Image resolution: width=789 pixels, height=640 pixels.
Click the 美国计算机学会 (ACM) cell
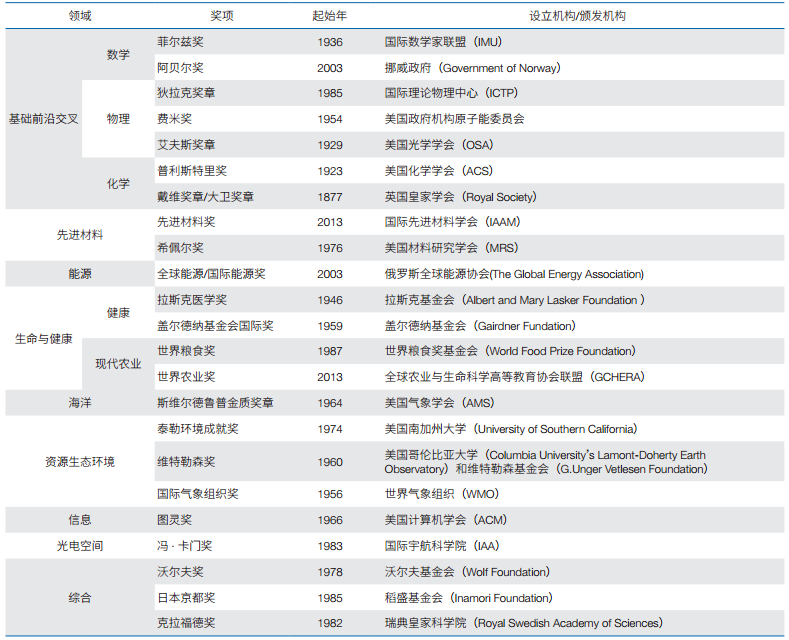pos(445,520)
